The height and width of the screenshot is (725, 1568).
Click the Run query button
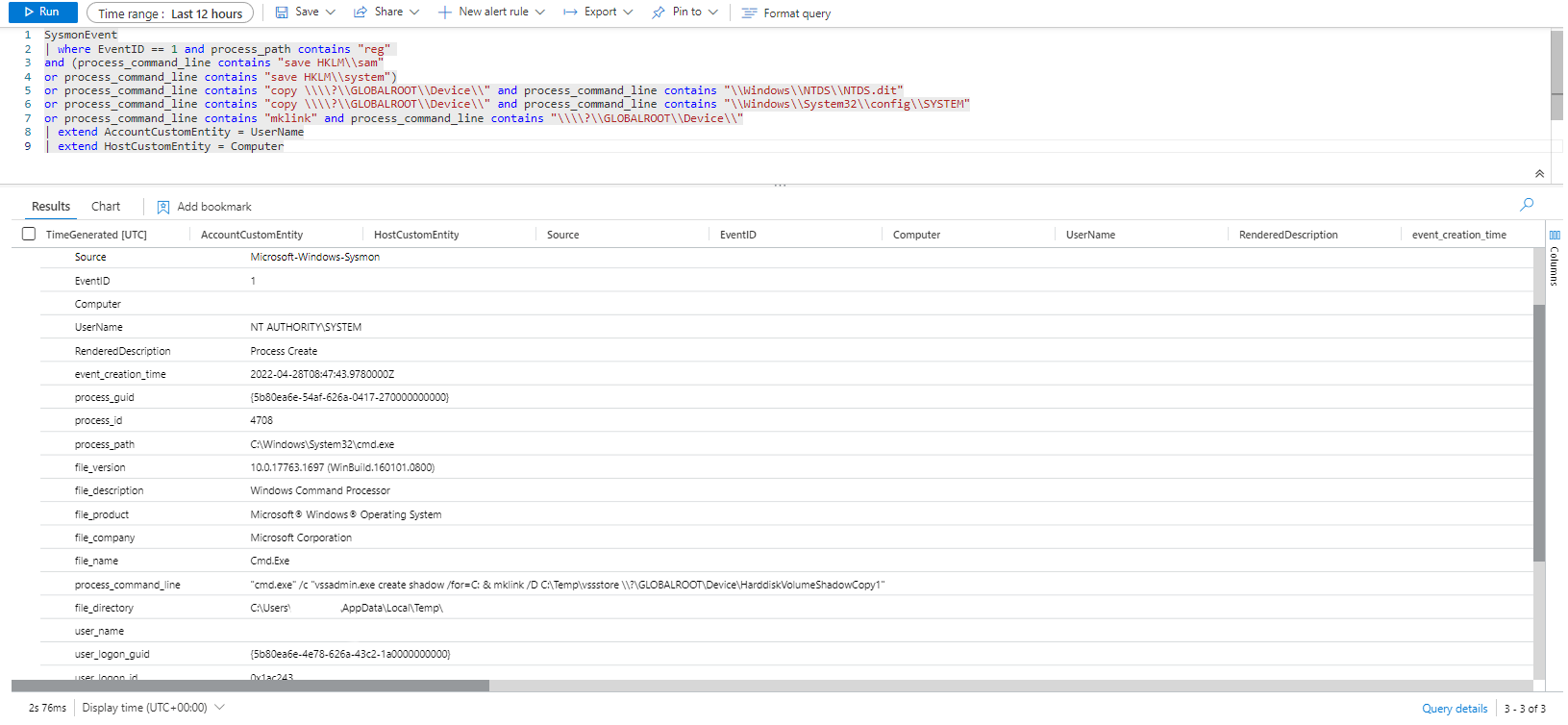coord(42,12)
